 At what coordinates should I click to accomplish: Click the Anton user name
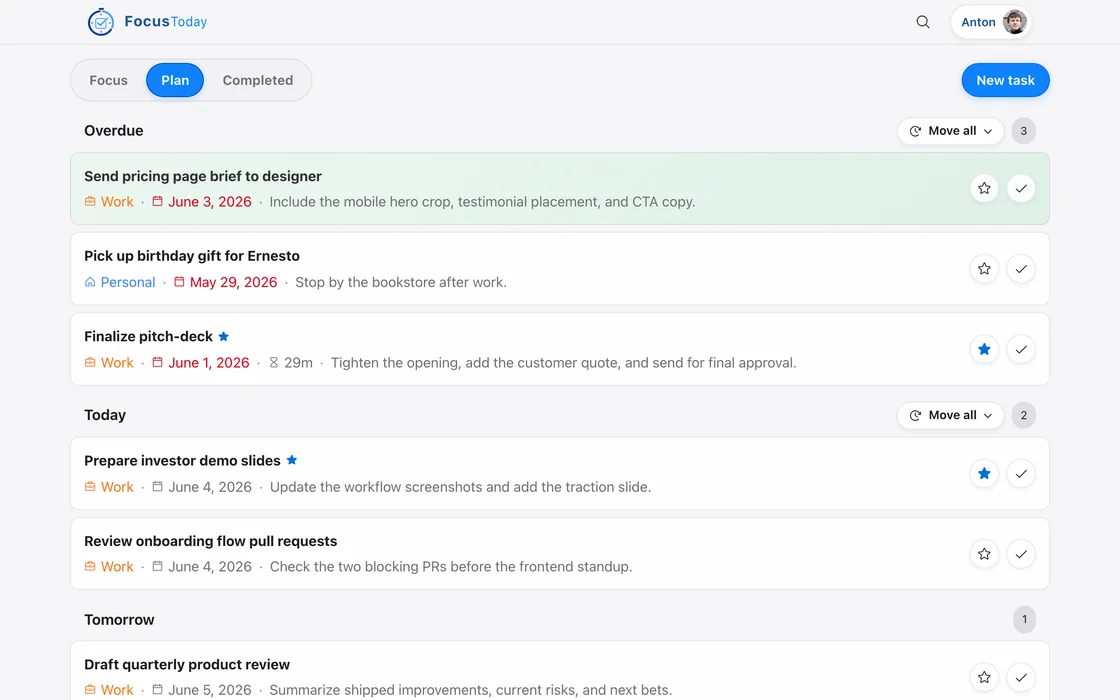click(978, 22)
